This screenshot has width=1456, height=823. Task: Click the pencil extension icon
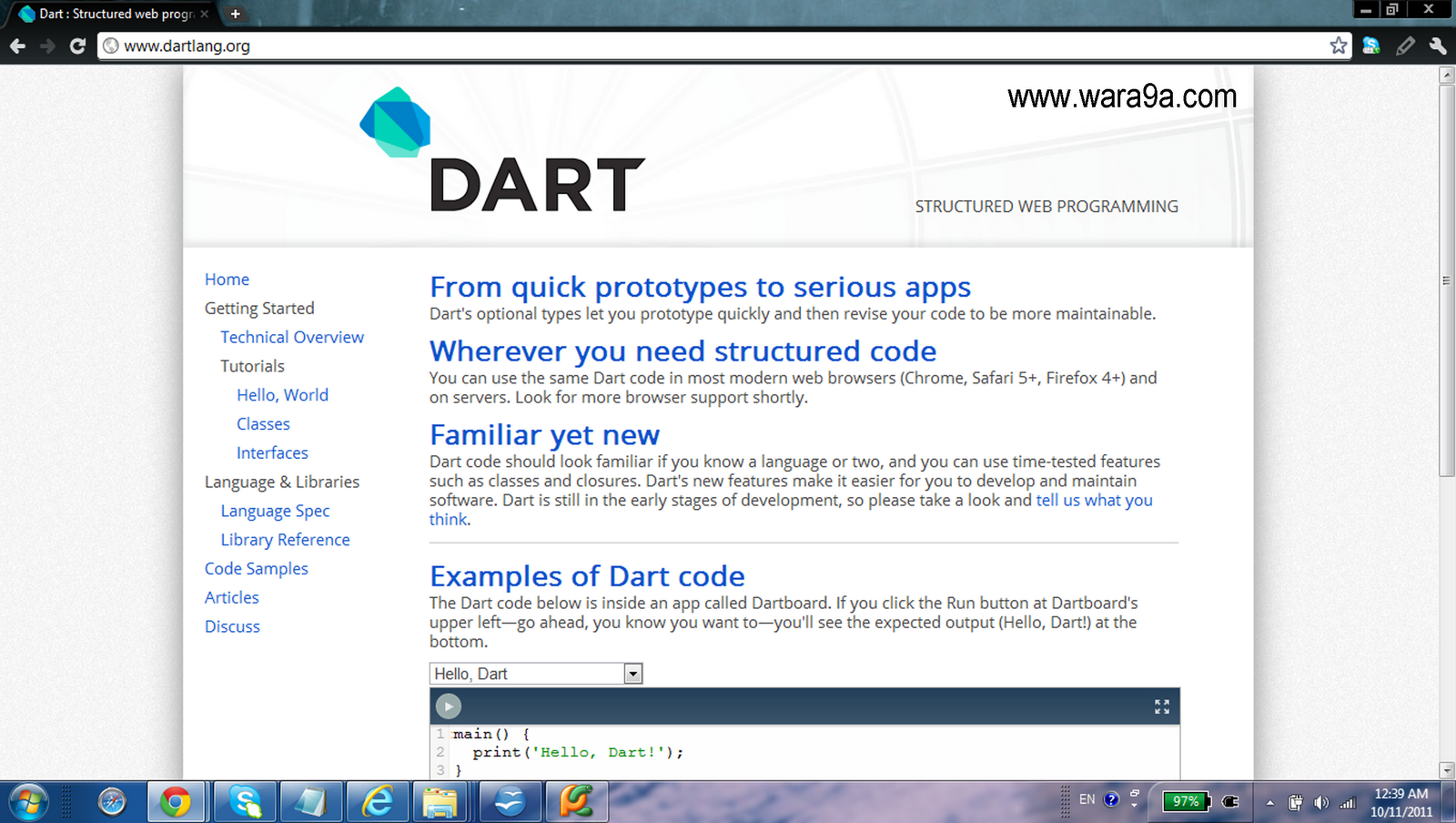pyautogui.click(x=1405, y=46)
